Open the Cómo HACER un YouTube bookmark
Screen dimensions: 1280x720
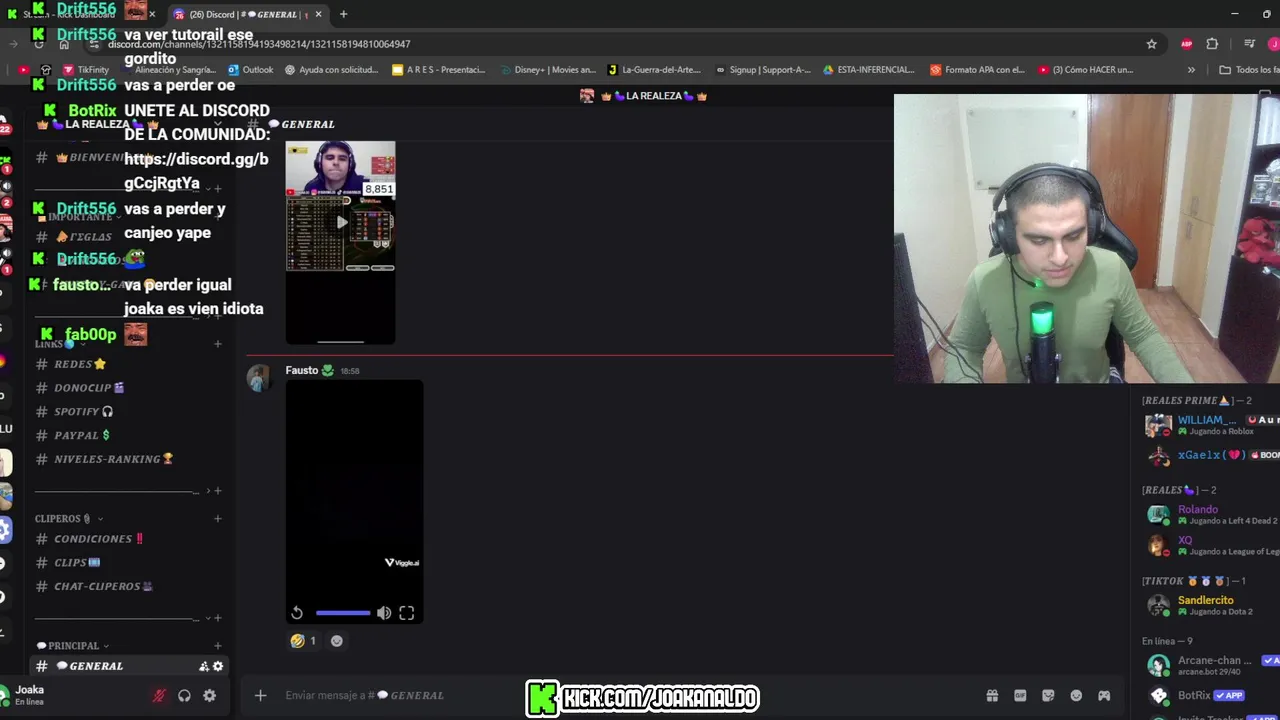point(1086,70)
